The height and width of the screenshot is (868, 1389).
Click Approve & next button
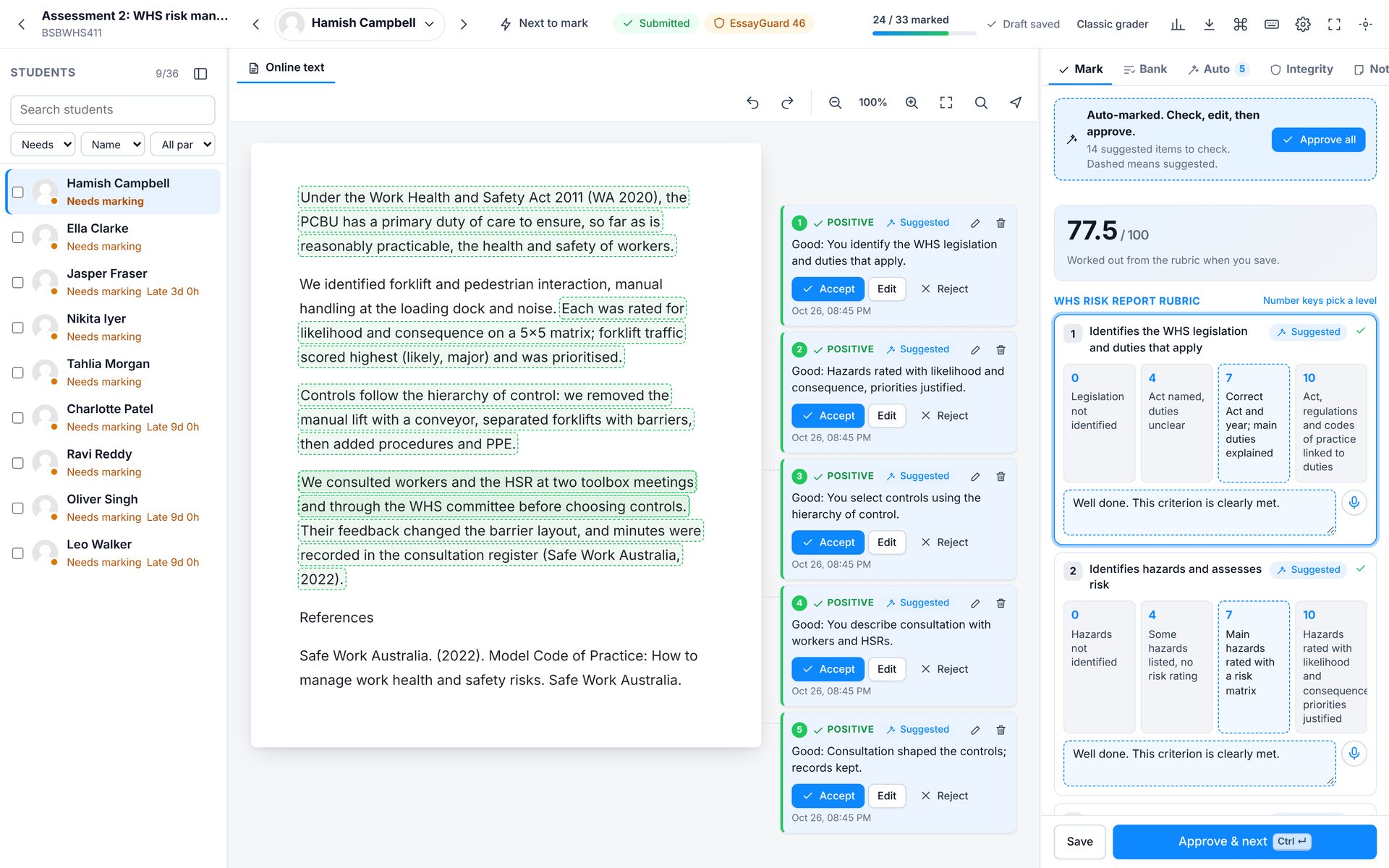tap(1244, 841)
